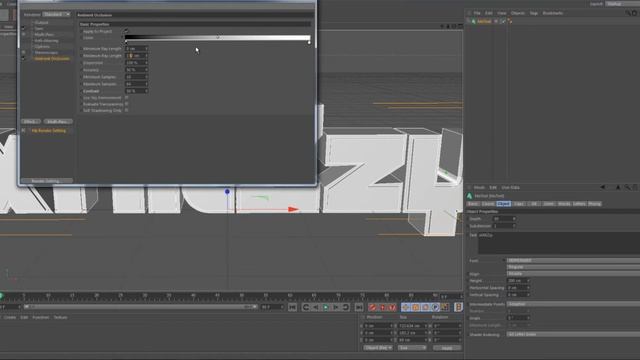The height and width of the screenshot is (360, 640).
Task: Open the Renderer dropdown
Action: (x=56, y=14)
